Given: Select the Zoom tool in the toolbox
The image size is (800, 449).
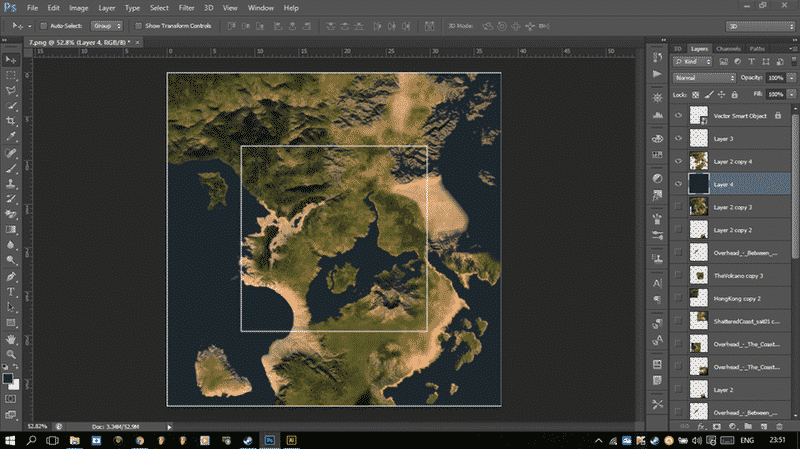Looking at the screenshot, I should click(x=11, y=353).
